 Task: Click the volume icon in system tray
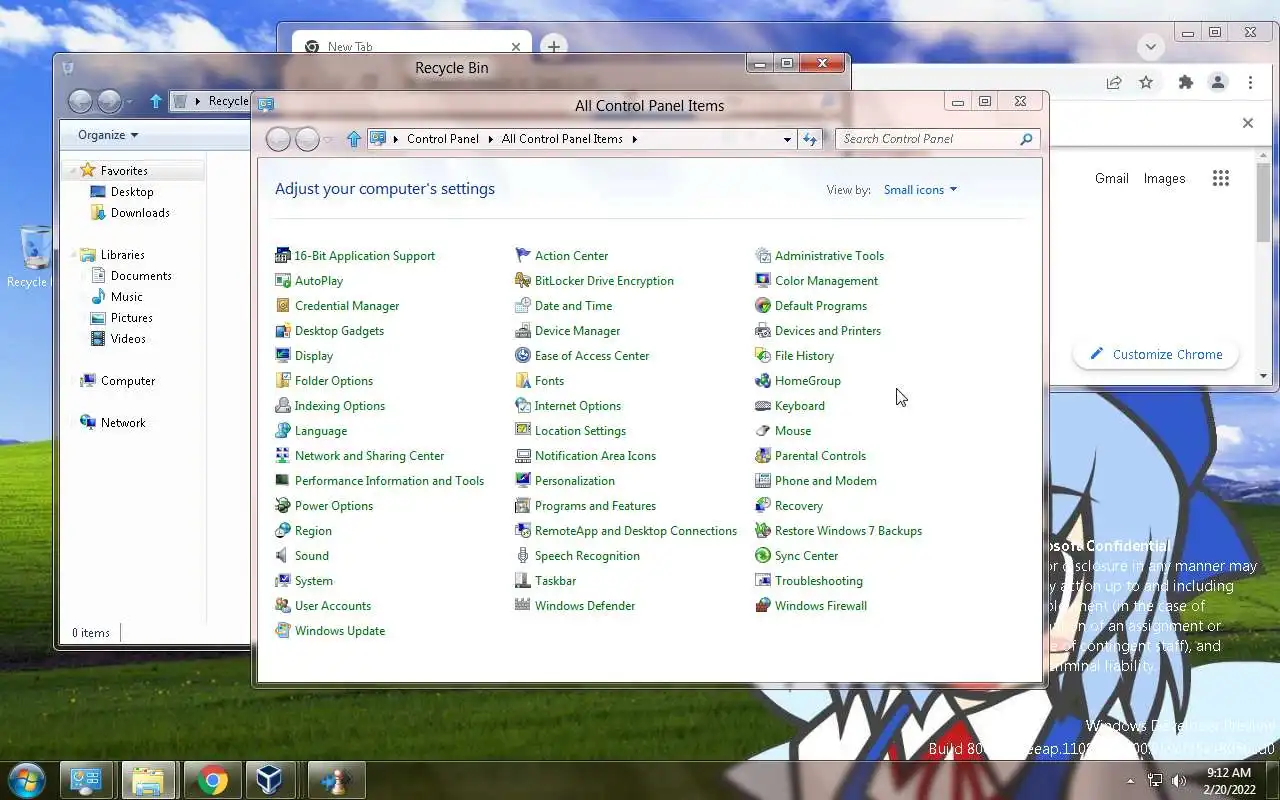tap(1179, 781)
